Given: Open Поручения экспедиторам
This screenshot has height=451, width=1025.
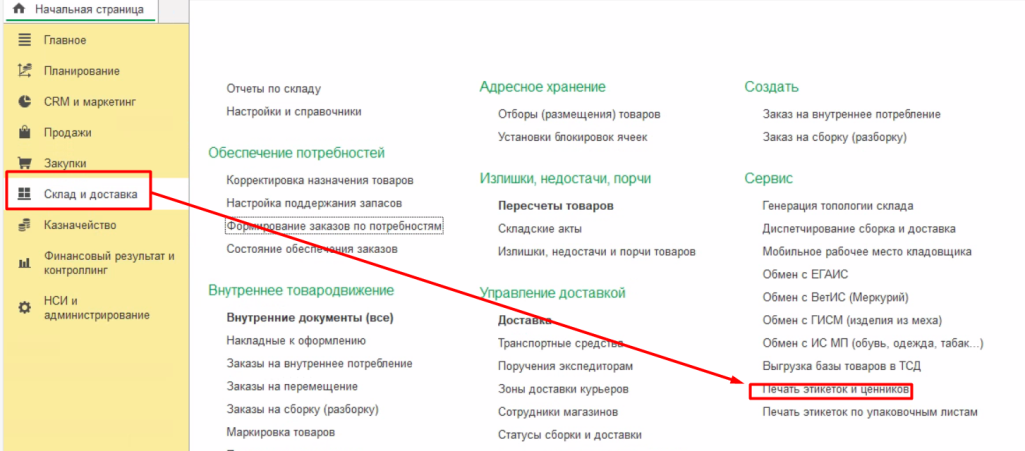Looking at the screenshot, I should (x=565, y=366).
